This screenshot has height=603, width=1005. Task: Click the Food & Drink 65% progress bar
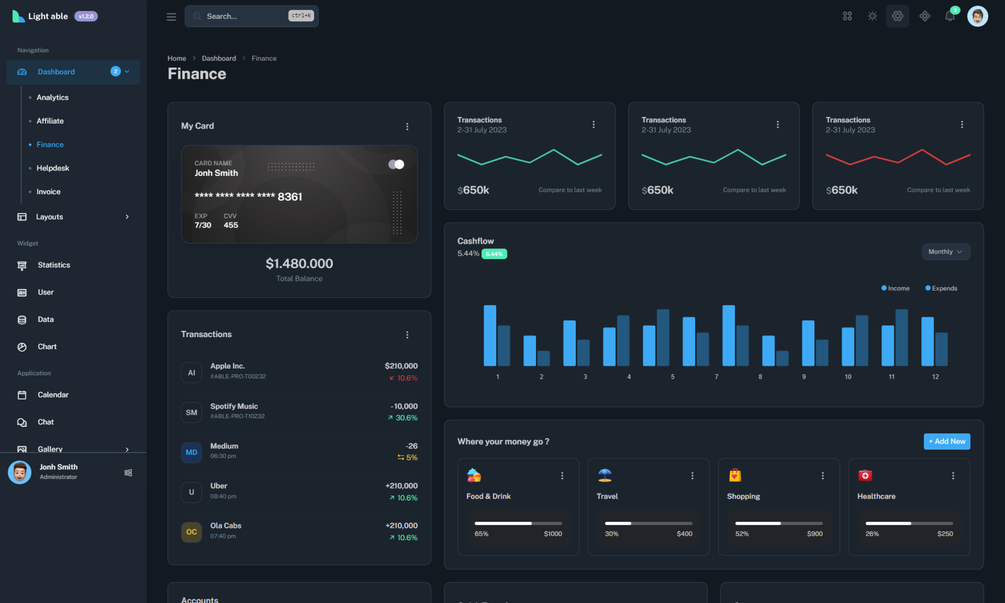coord(518,524)
